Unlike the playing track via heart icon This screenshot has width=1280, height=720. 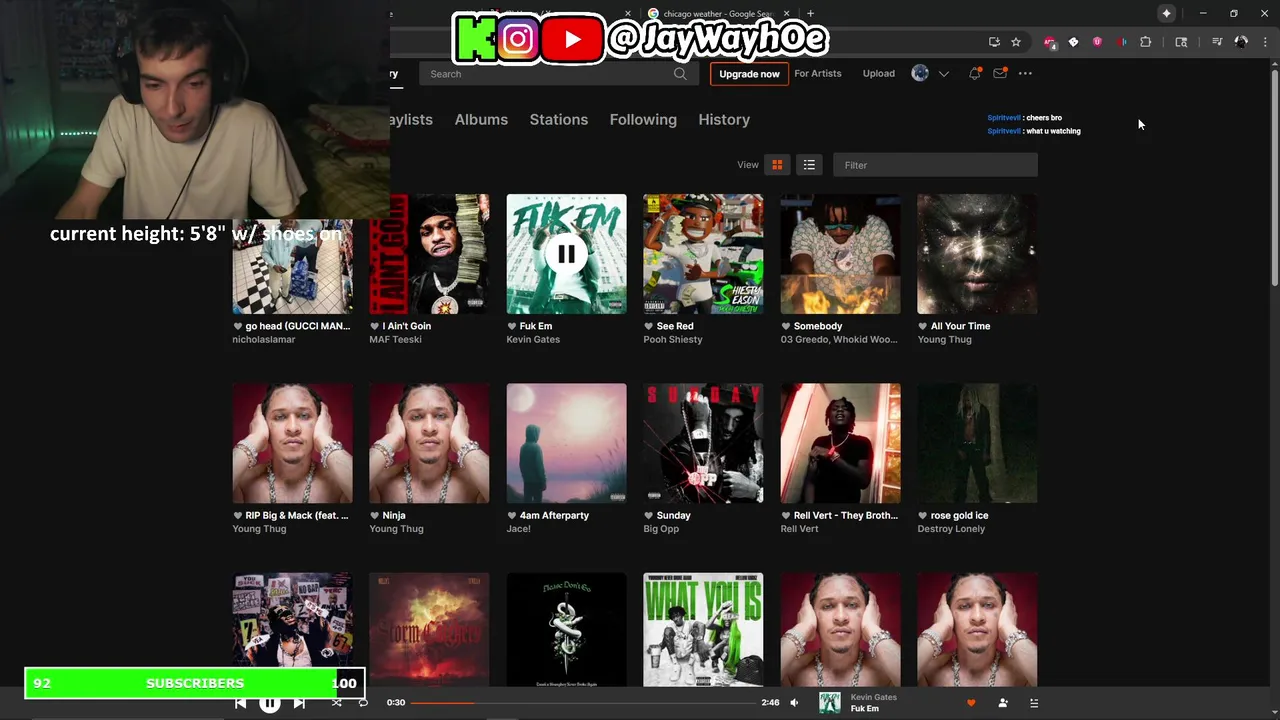coord(971,703)
